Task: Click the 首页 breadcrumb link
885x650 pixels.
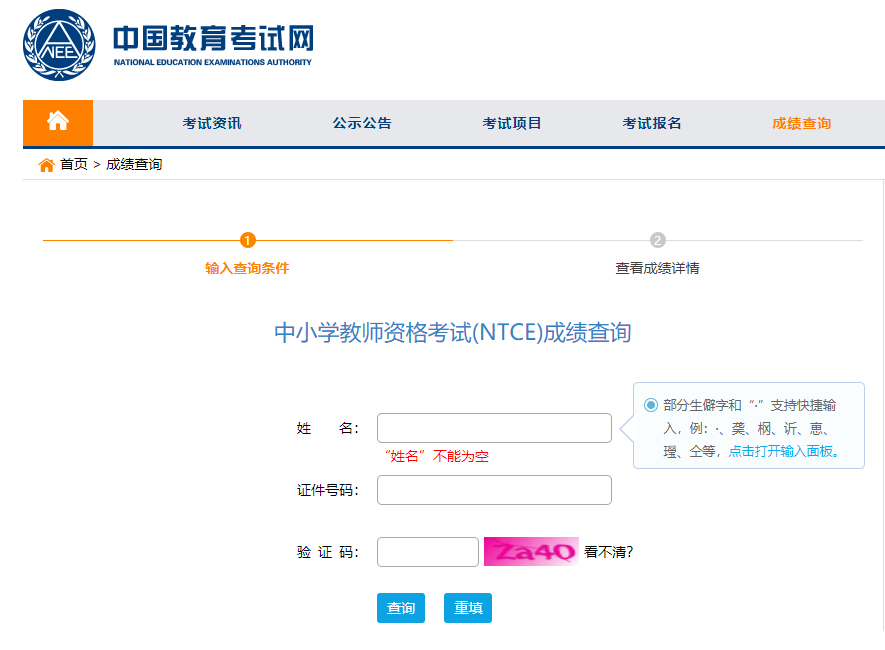Action: tap(74, 165)
